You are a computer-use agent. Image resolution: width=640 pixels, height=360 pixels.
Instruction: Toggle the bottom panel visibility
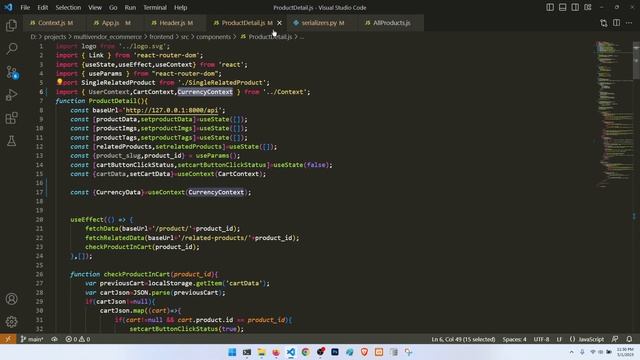point(562,7)
